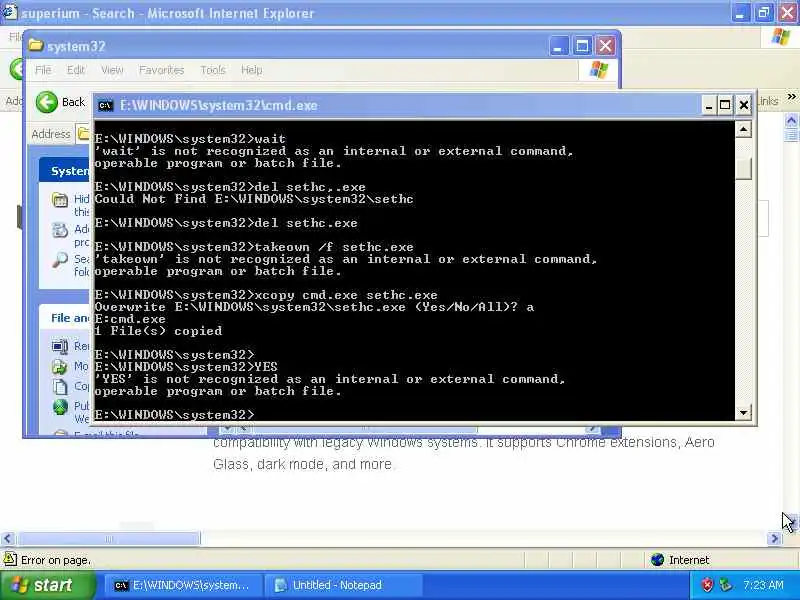Click the '1 File(s) copied' output line
The height and width of the screenshot is (600, 800).
(x=159, y=331)
